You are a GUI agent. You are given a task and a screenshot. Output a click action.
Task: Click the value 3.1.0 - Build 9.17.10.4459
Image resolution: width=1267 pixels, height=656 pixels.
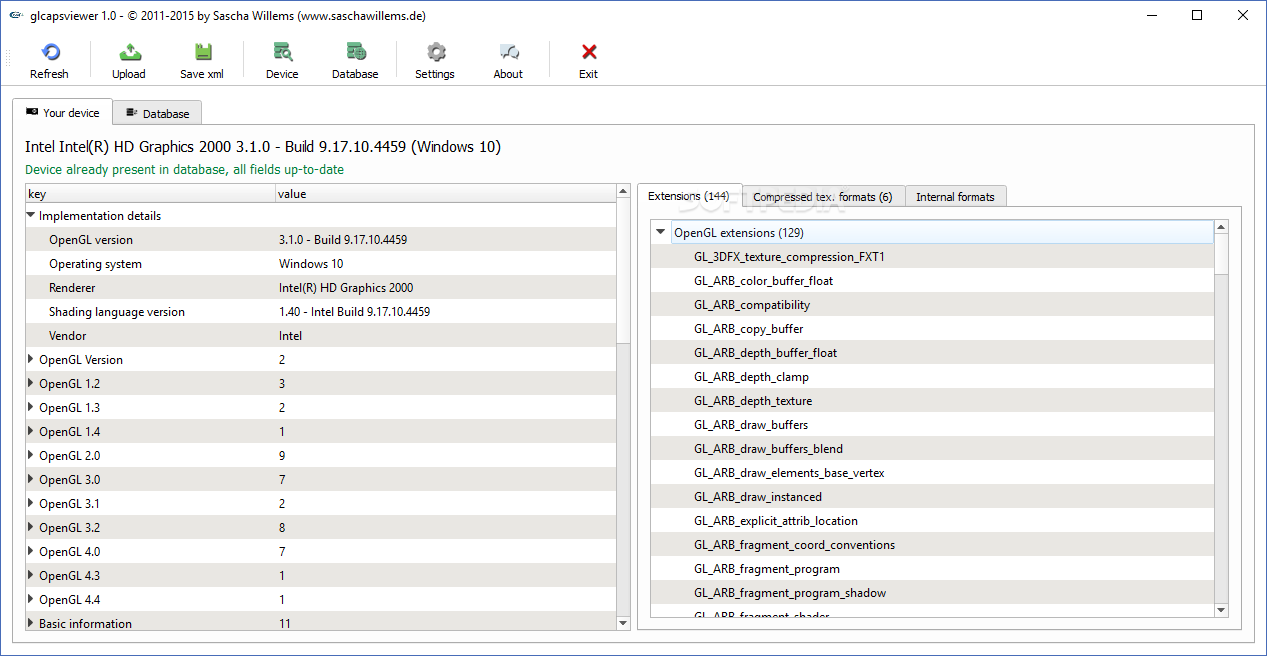343,240
